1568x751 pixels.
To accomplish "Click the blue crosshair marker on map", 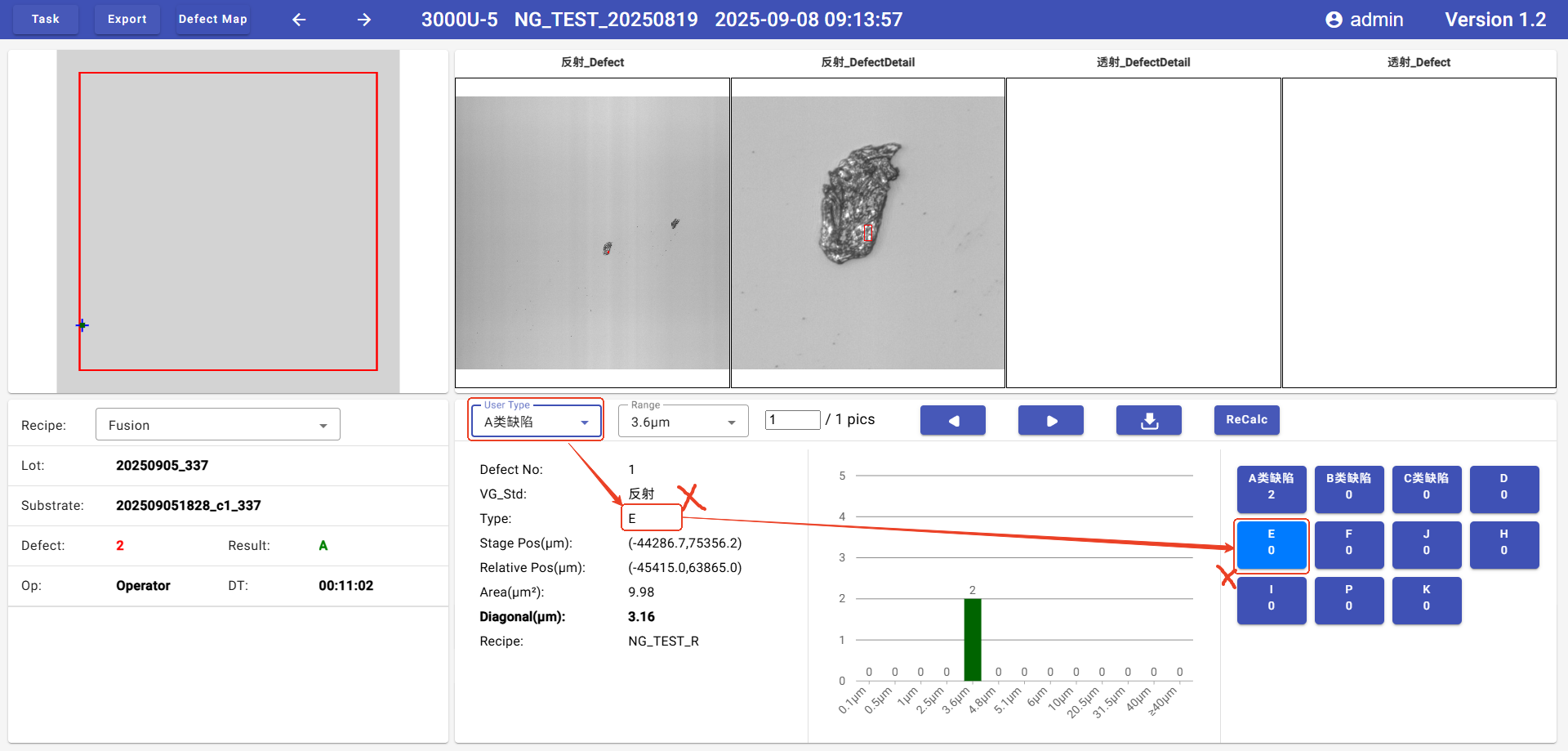I will click(82, 325).
